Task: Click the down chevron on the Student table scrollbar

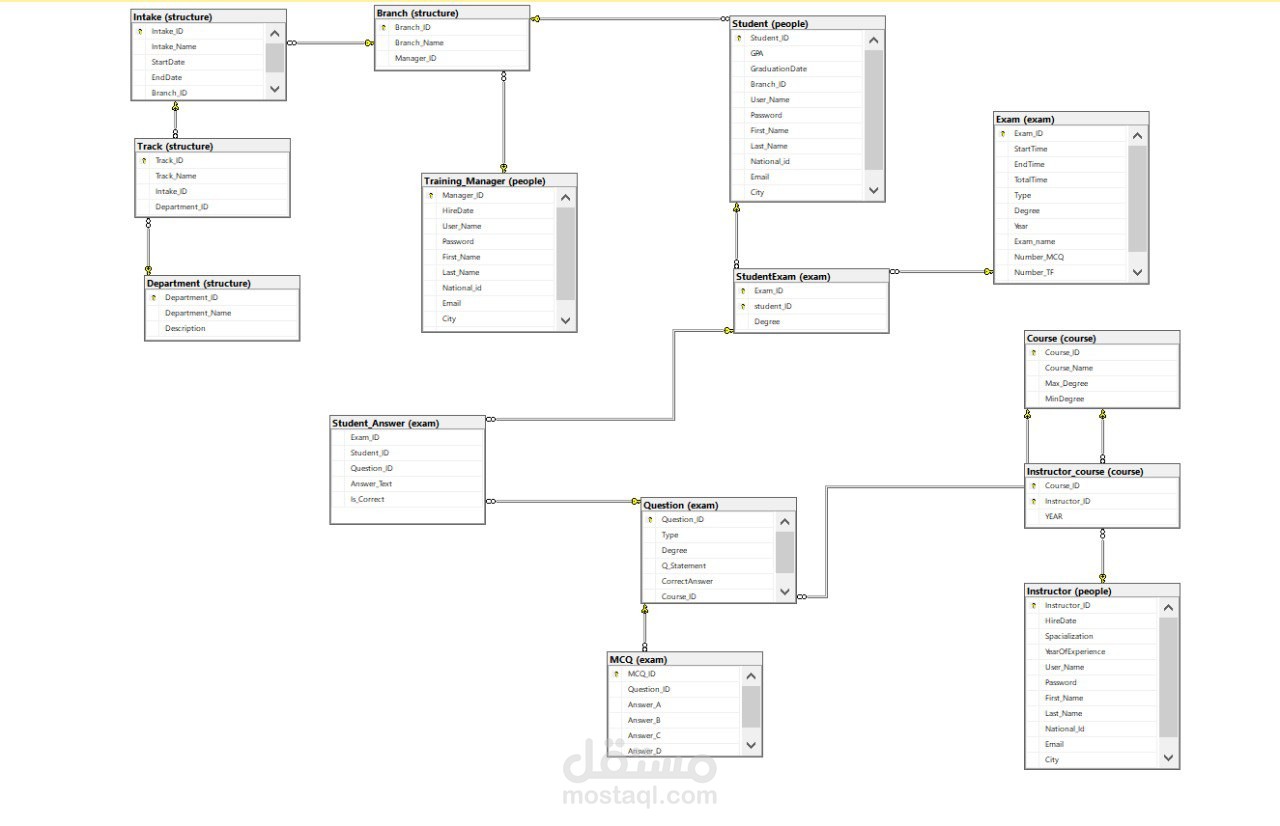Action: (872, 192)
